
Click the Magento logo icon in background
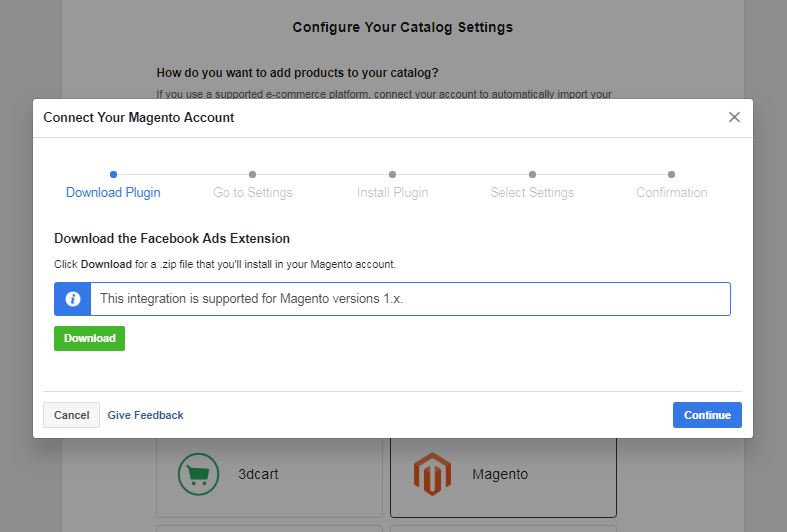[x=432, y=474]
